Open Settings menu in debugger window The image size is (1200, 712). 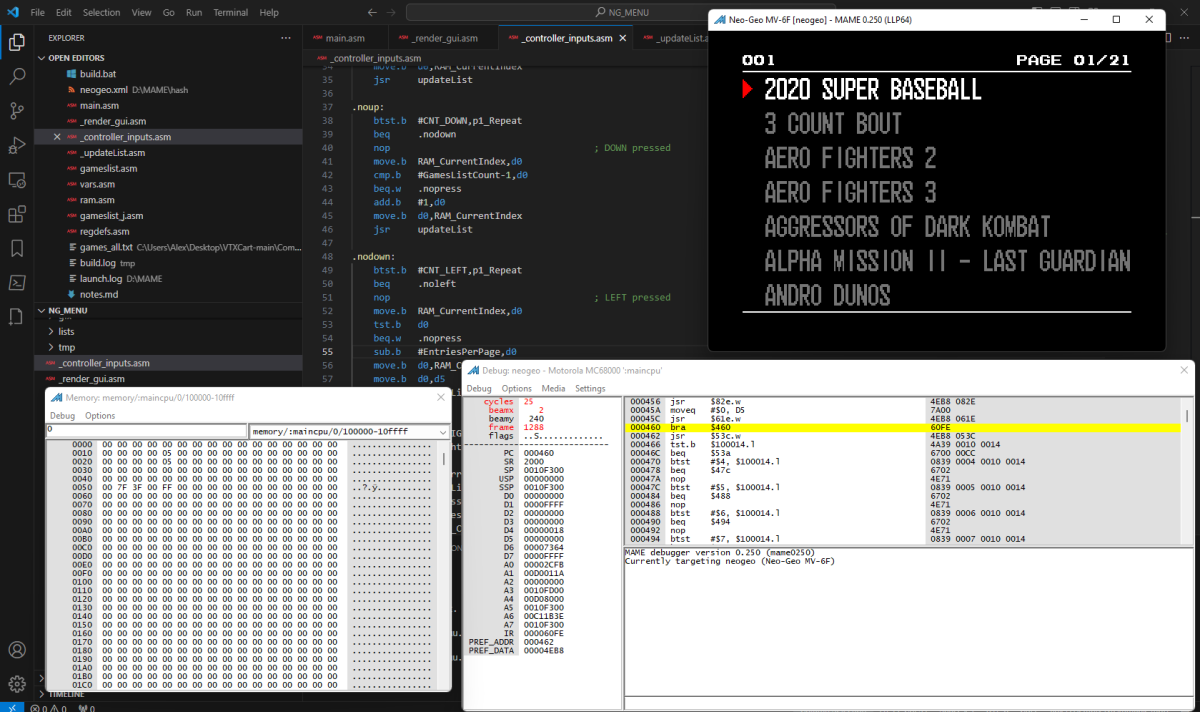(590, 388)
